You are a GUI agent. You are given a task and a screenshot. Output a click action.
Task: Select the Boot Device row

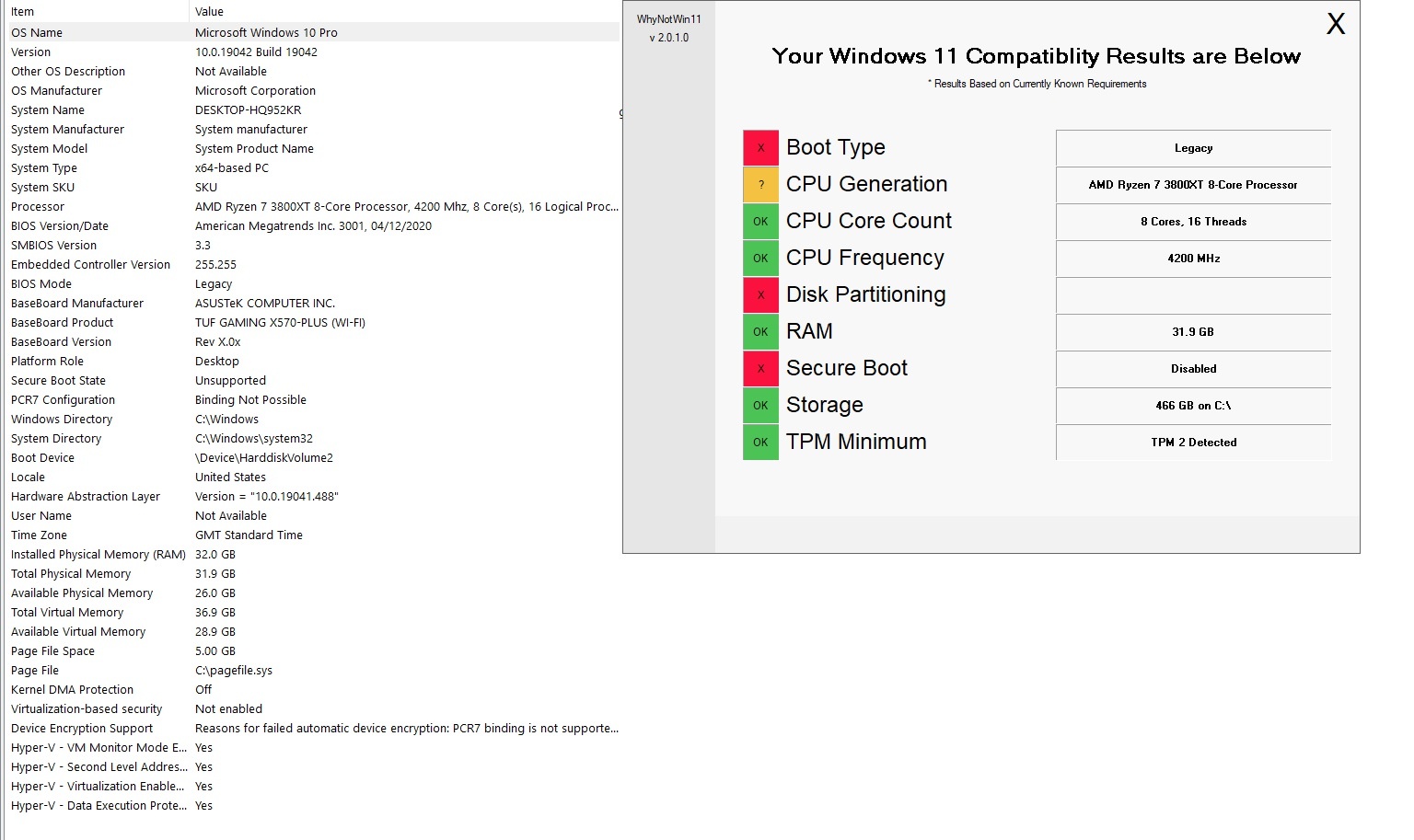[x=312, y=457]
